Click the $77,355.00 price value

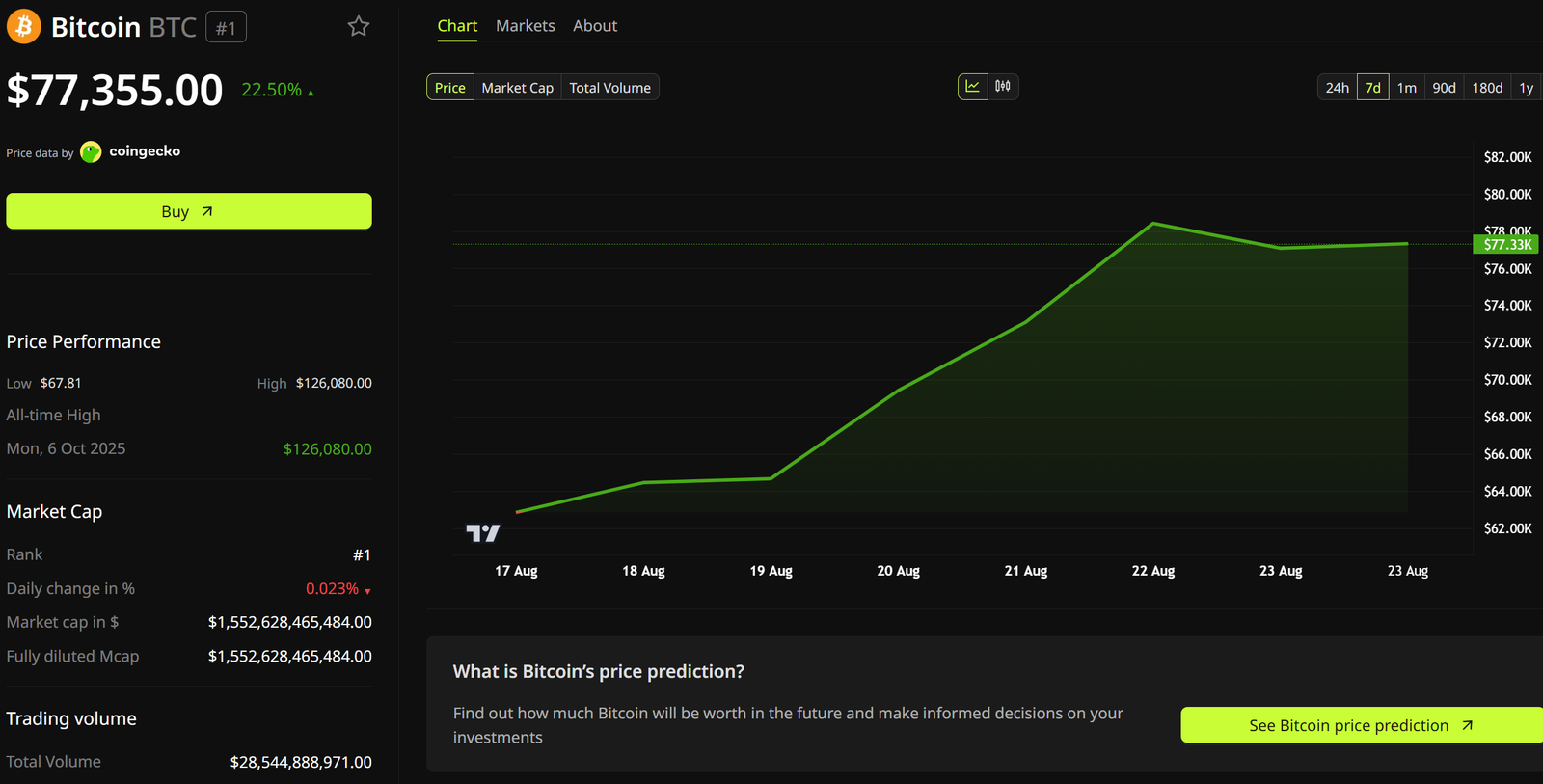115,91
